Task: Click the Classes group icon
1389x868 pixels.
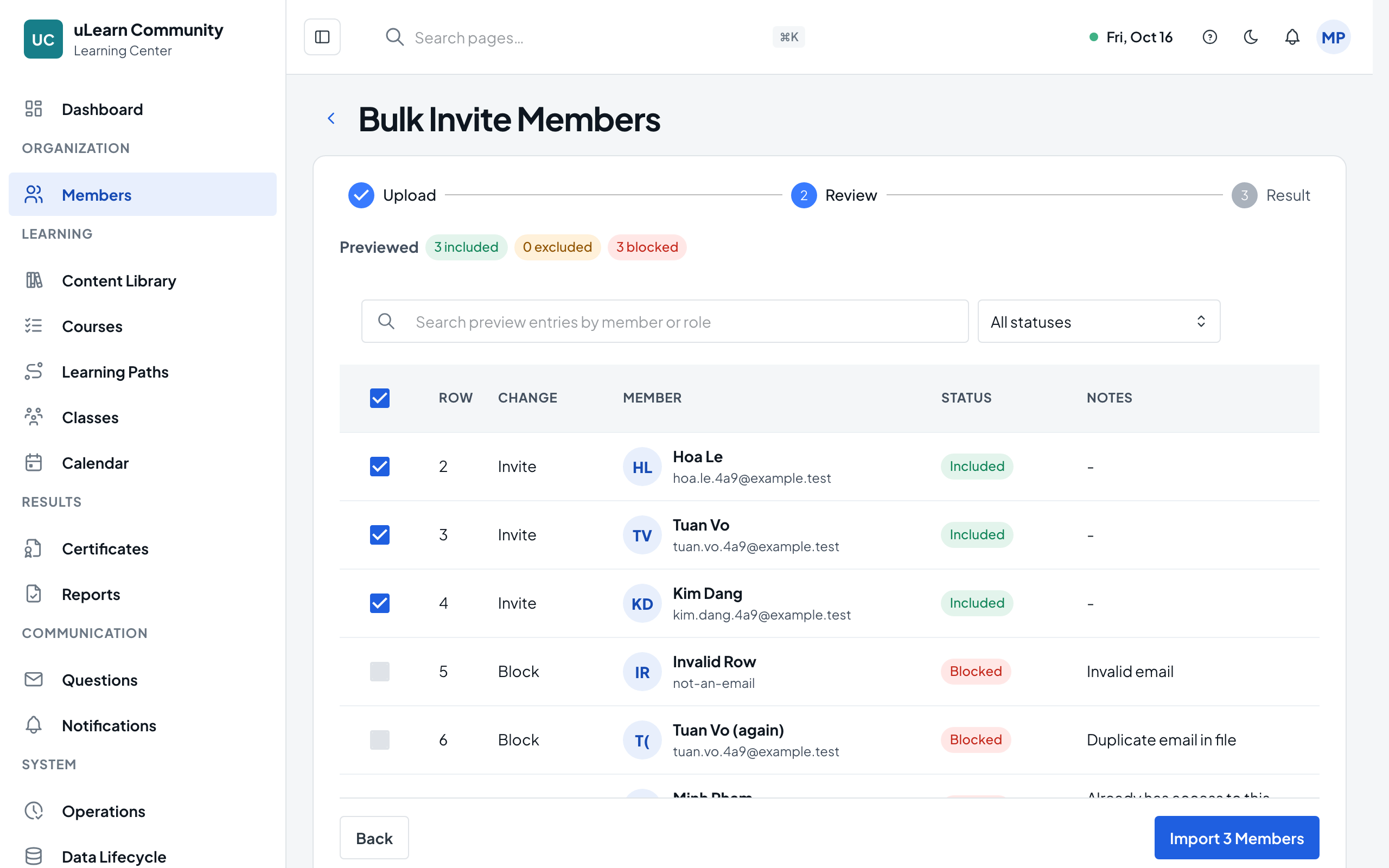Action: point(34,417)
